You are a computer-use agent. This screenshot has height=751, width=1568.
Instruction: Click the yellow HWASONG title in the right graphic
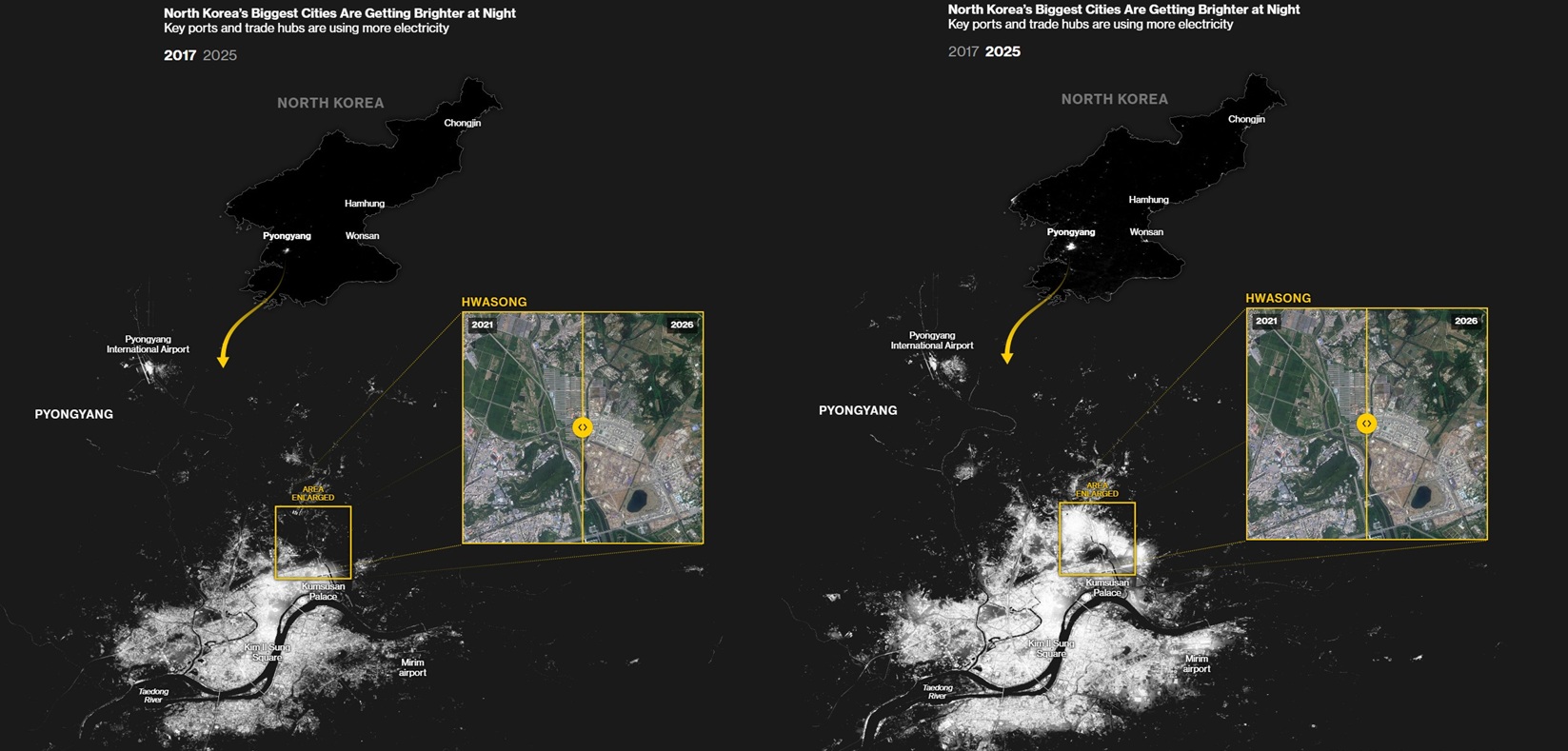pos(1279,298)
